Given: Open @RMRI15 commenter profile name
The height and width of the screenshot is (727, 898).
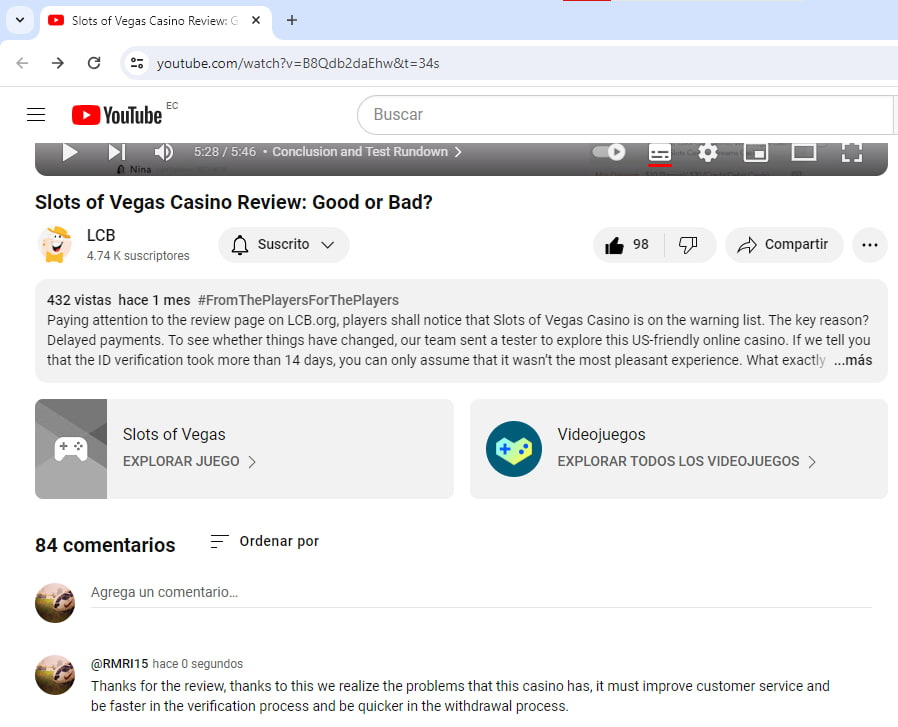Looking at the screenshot, I should (x=120, y=664).
